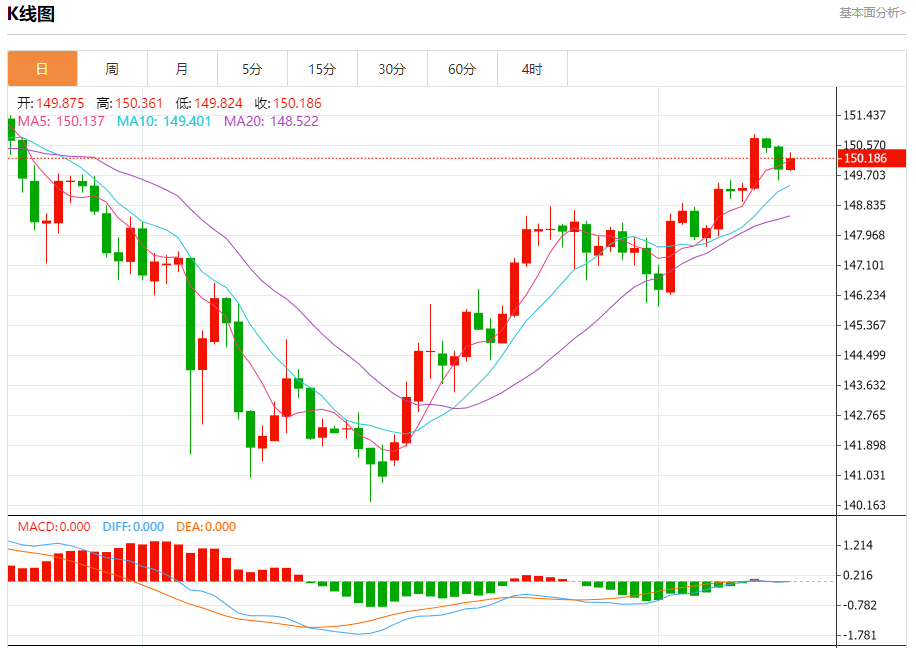Screen dimensions: 916x648
Task: Click the 收:150.186 close value
Action: click(288, 103)
